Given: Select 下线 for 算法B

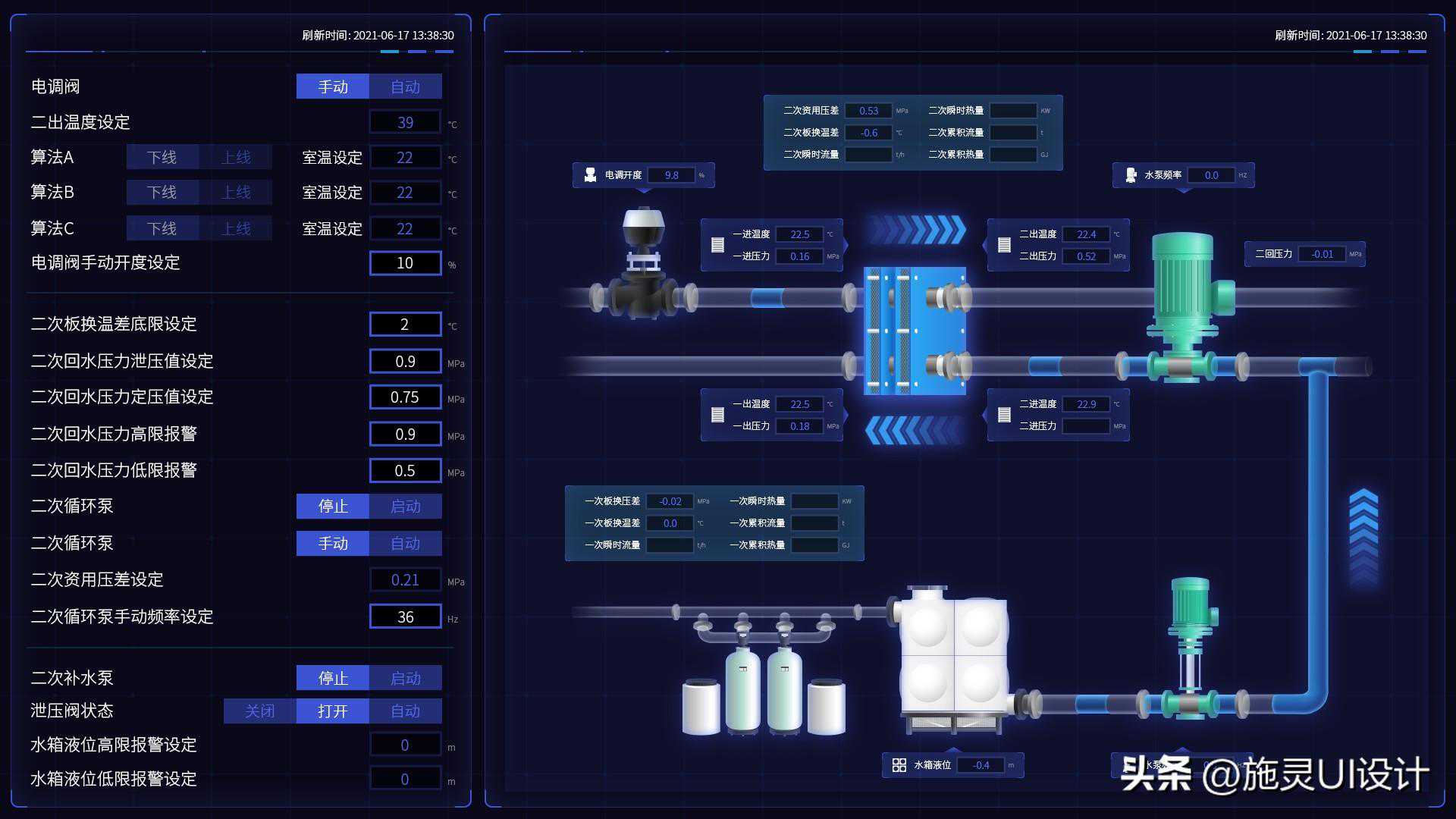Looking at the screenshot, I should click(162, 193).
